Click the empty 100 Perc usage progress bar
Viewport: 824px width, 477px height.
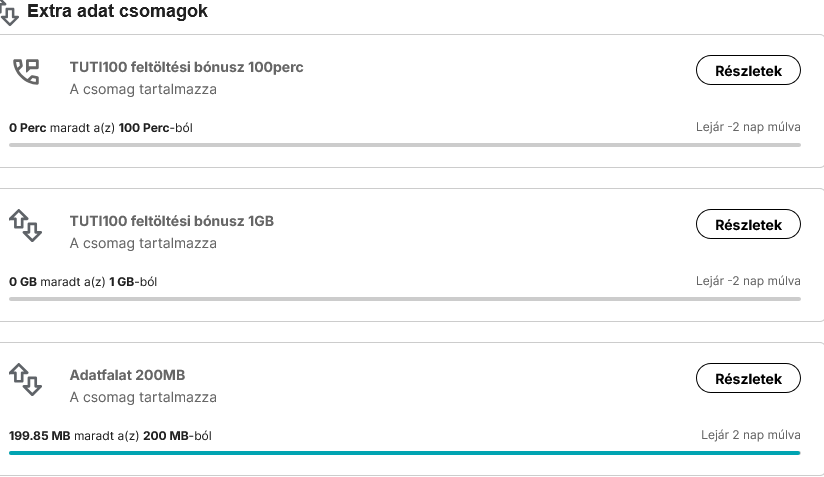point(404,145)
